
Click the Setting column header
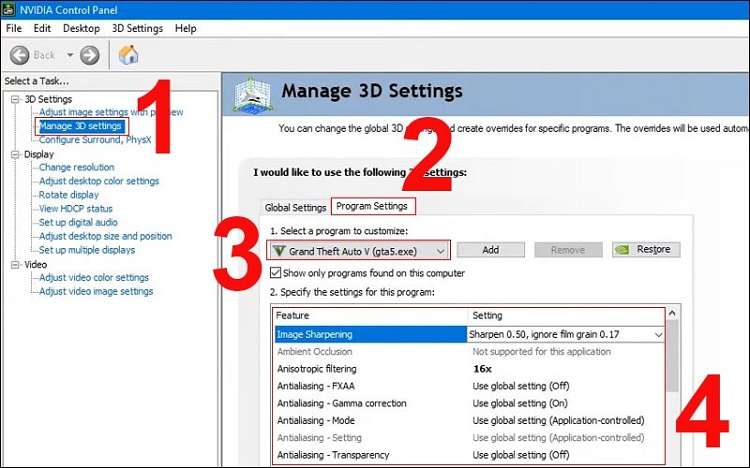point(566,315)
